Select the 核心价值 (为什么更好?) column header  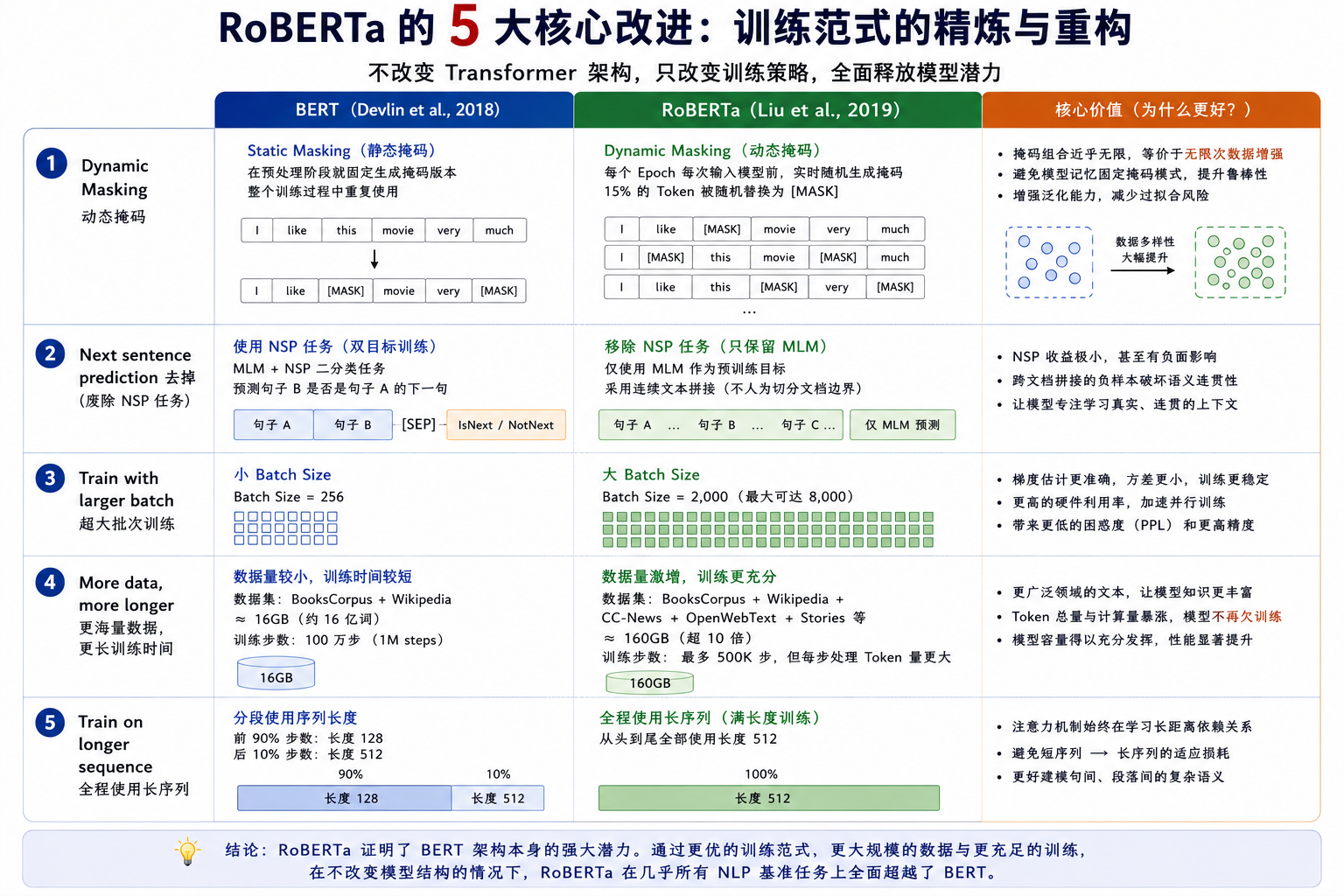click(1151, 110)
